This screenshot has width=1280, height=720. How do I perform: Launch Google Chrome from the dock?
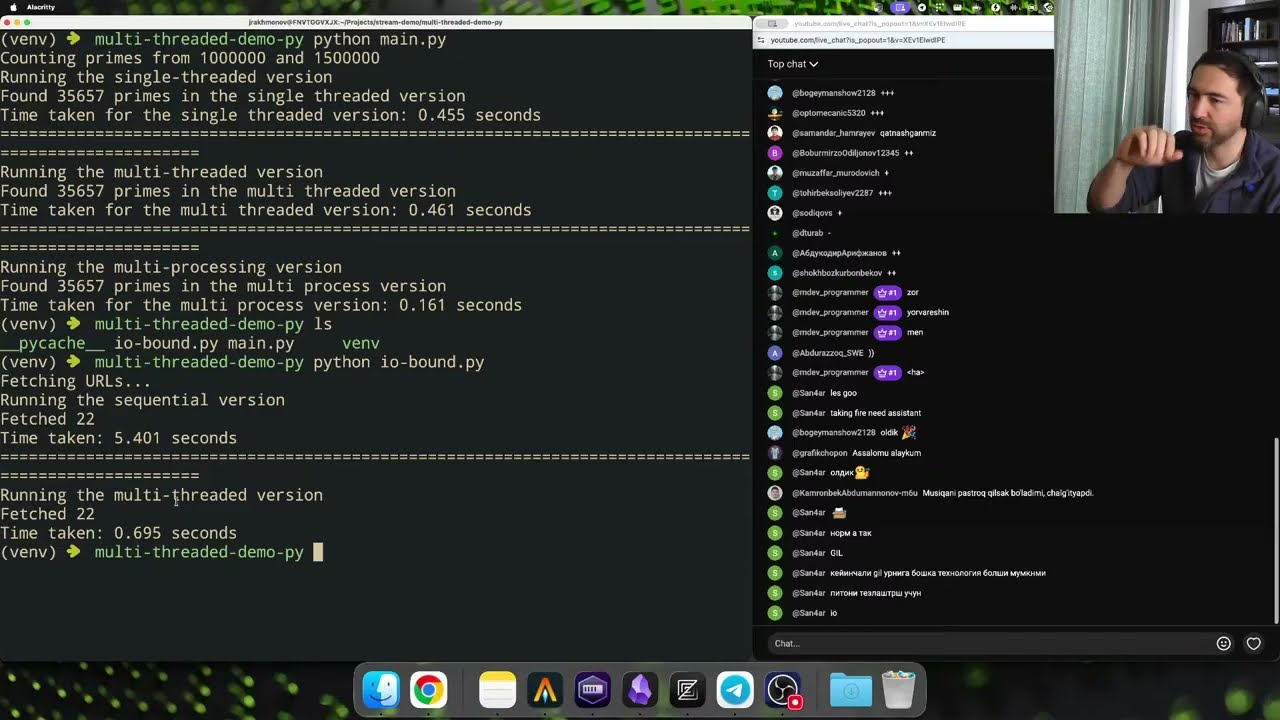pos(429,690)
